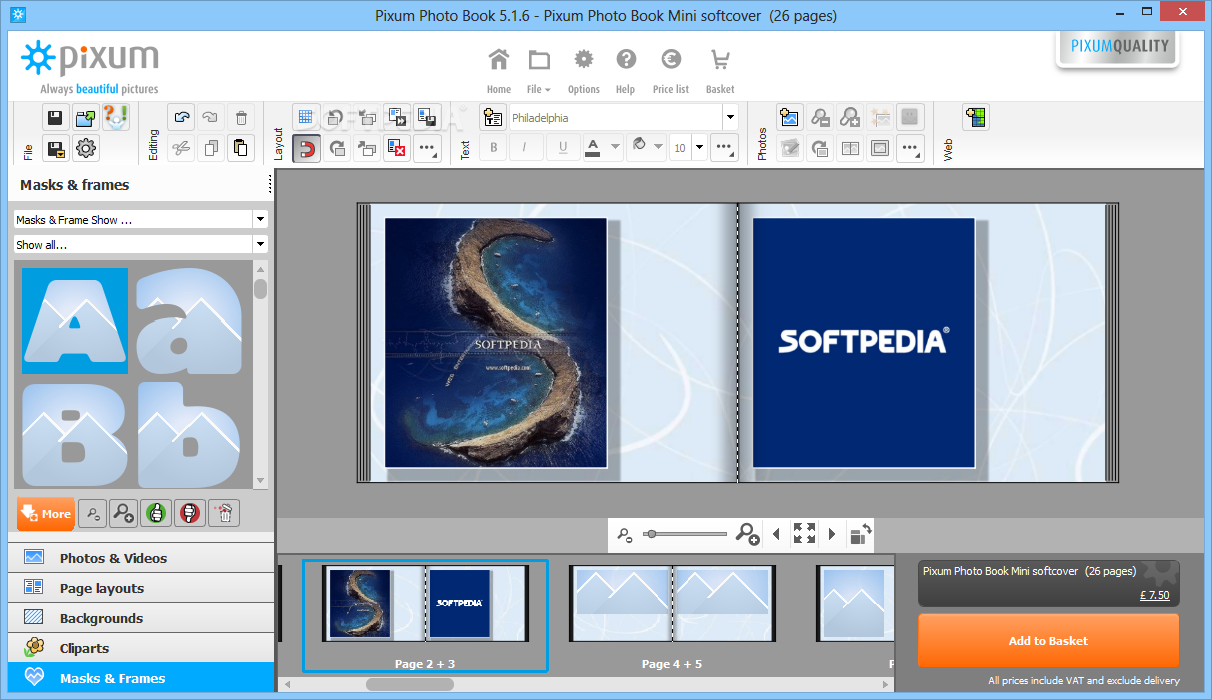Expand more Photos tools
Image resolution: width=1212 pixels, height=700 pixels.
click(x=910, y=148)
